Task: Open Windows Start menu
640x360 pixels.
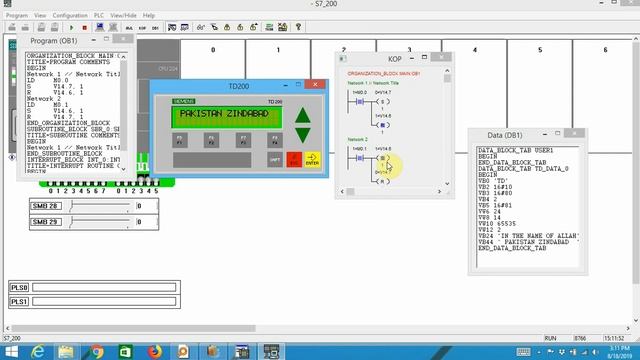Action: [11, 351]
